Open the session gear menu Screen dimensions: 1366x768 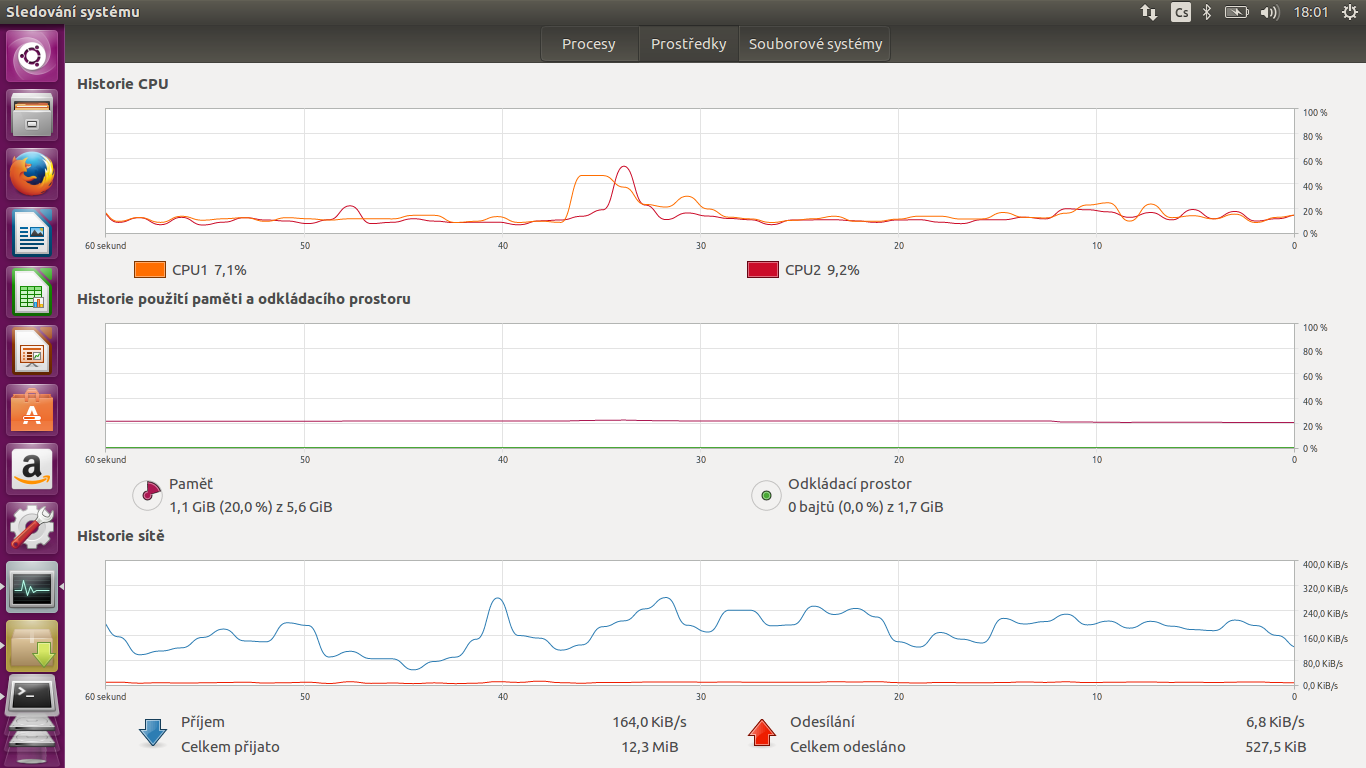pos(1349,12)
